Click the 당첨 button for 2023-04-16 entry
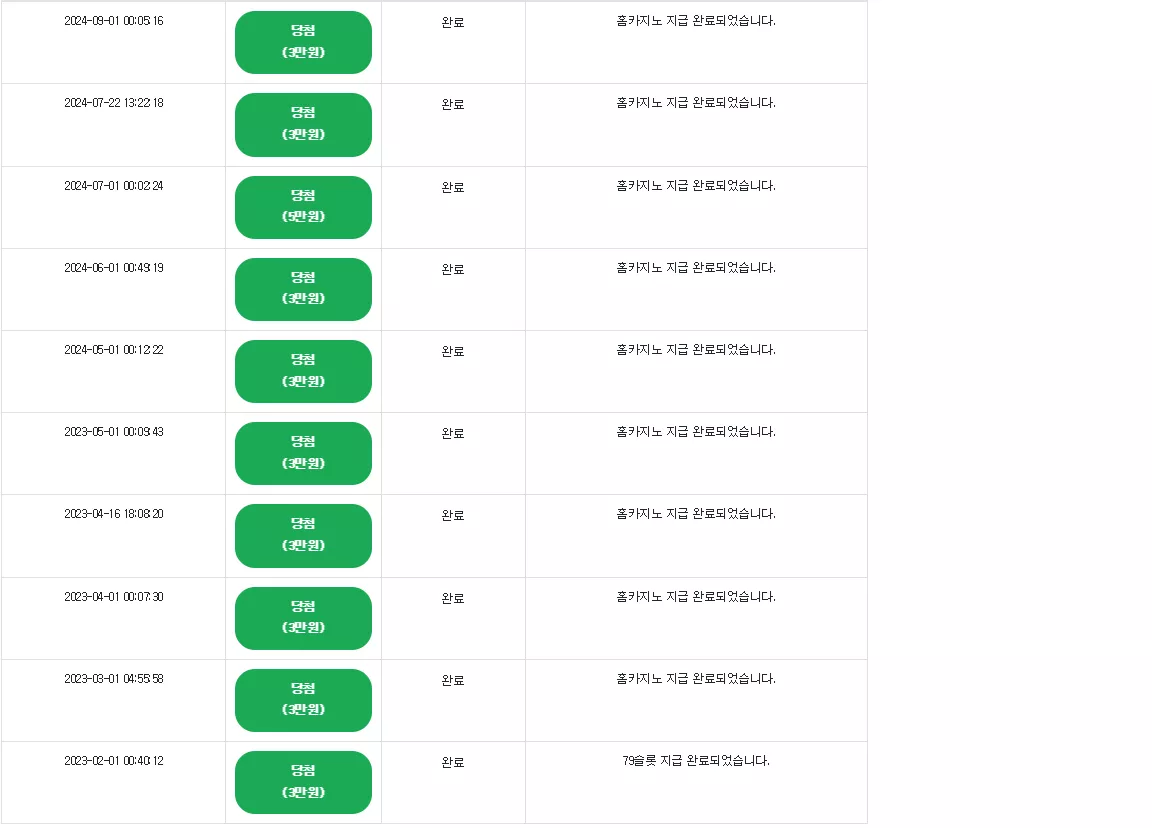 point(303,536)
